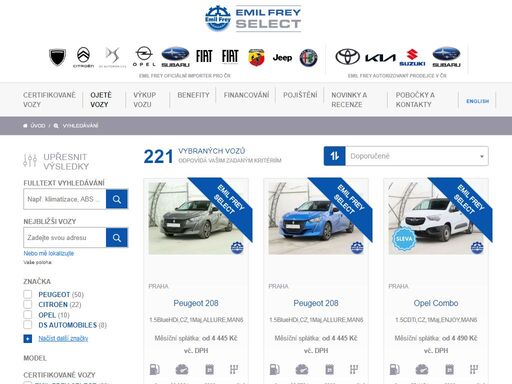Select the second Fiat Professional logo
The width and height of the screenshot is (512, 384).
click(230, 56)
